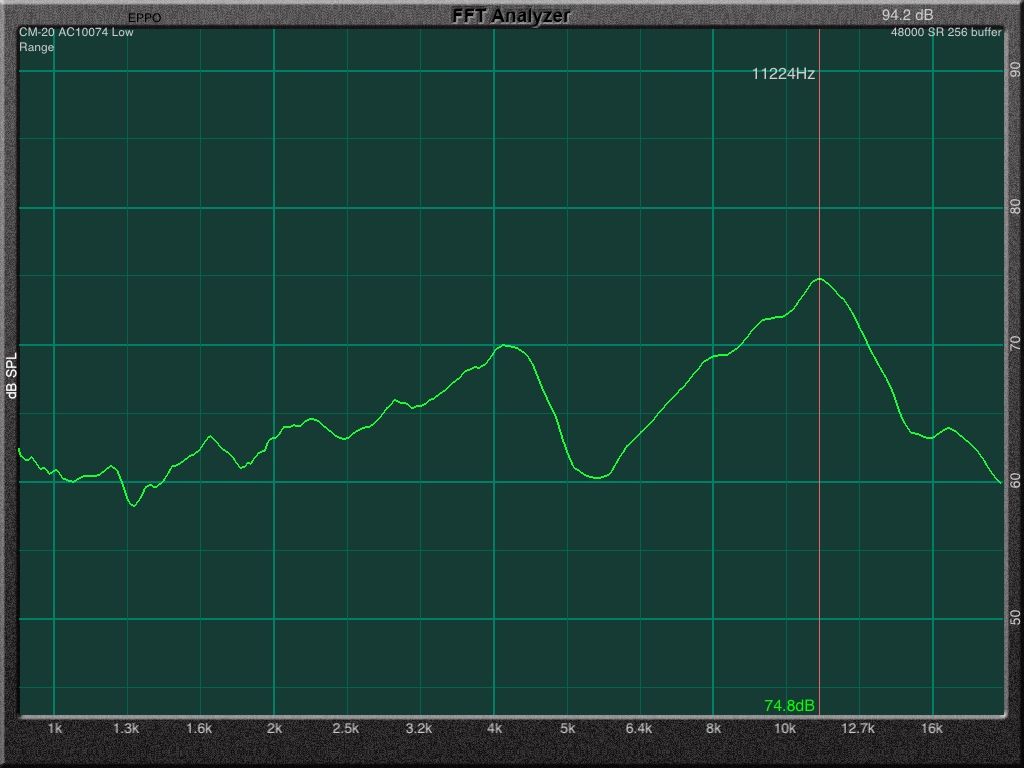This screenshot has height=768, width=1024.
Task: Click the 50 dB scale label
Action: (1015, 618)
